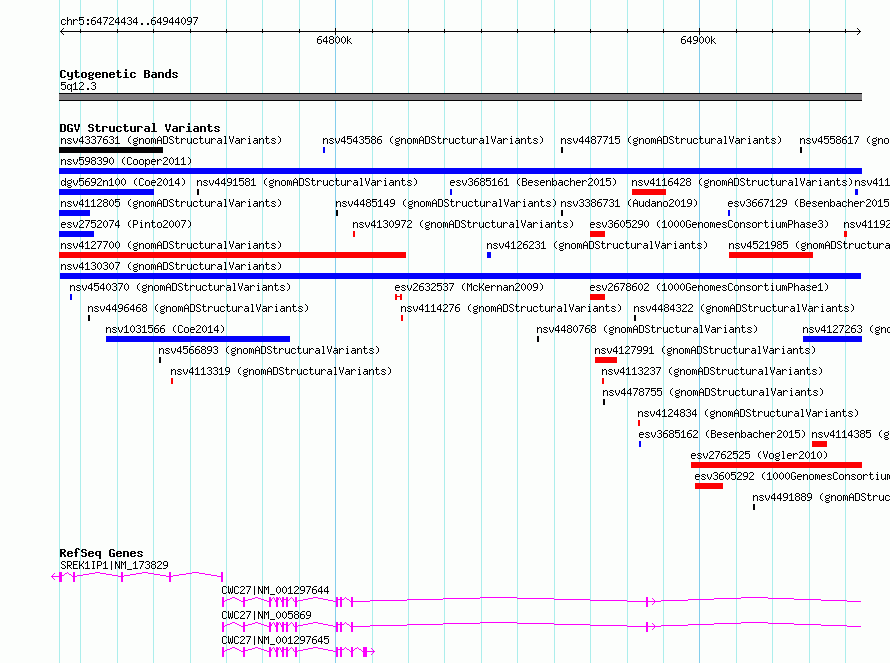Open esv2752074 (Pinto2007) variant

click(126, 224)
